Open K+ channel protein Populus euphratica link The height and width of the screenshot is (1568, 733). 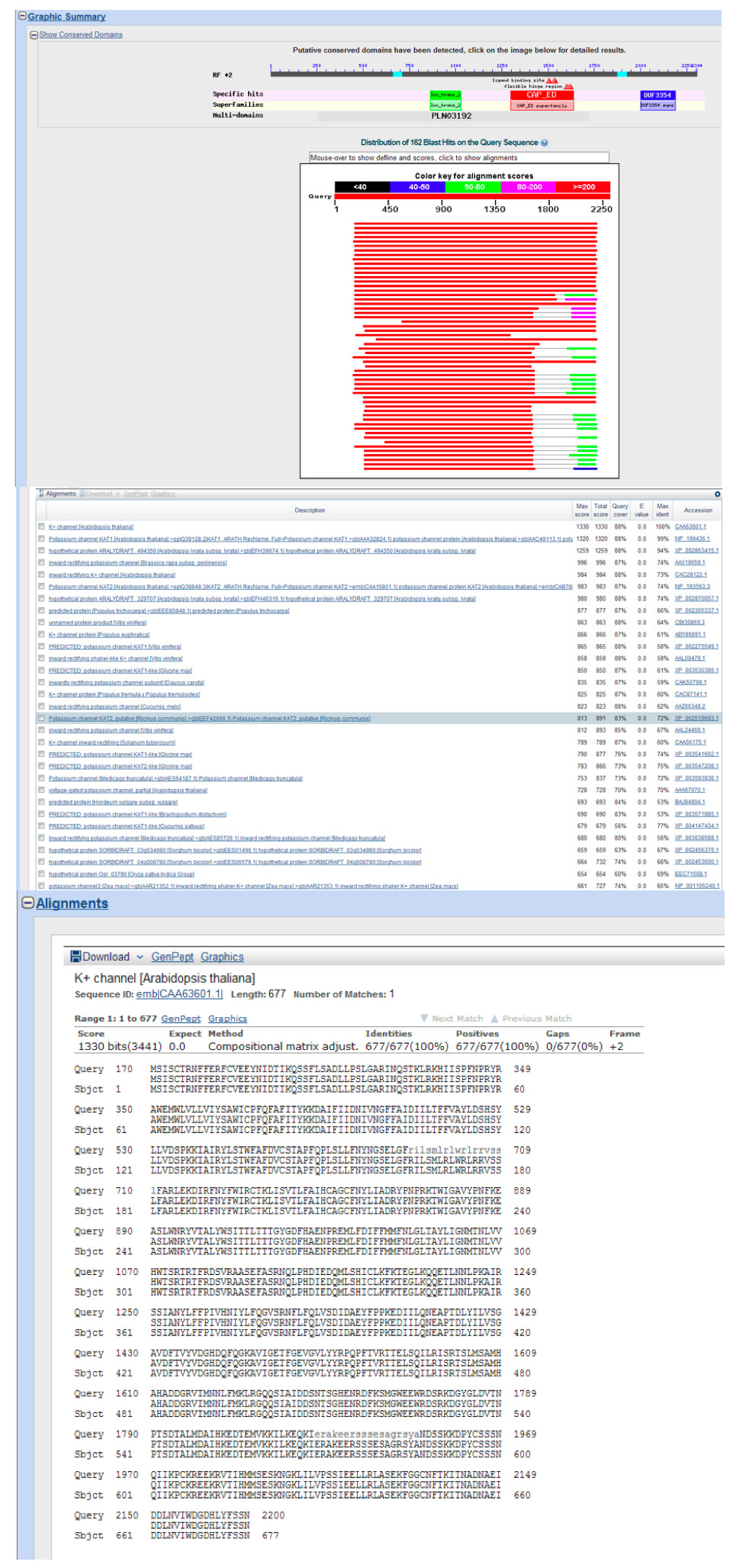99,635
